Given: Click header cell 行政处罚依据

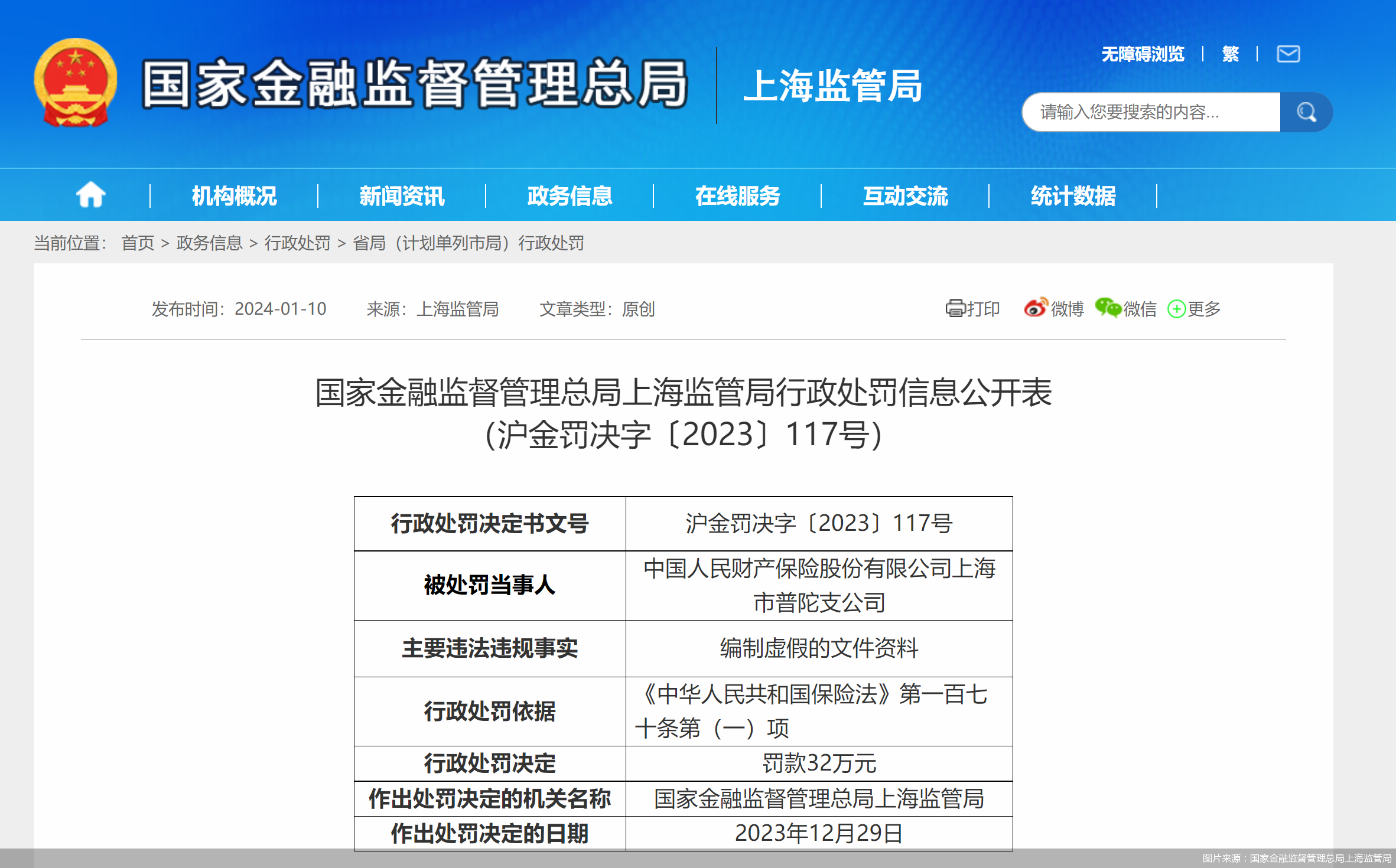Looking at the screenshot, I should coord(490,711).
